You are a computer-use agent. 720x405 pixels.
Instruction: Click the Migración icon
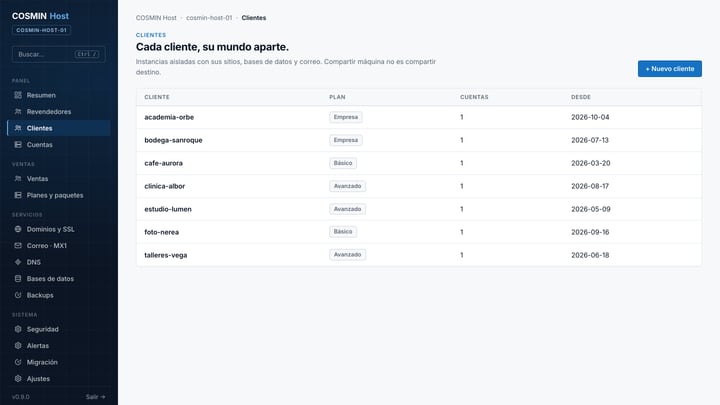(18, 362)
